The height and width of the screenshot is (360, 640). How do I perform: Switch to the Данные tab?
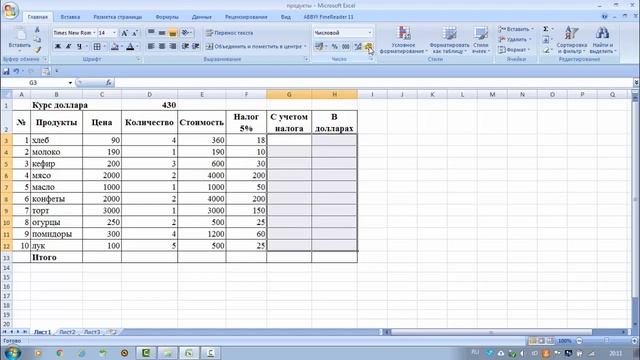click(x=202, y=17)
